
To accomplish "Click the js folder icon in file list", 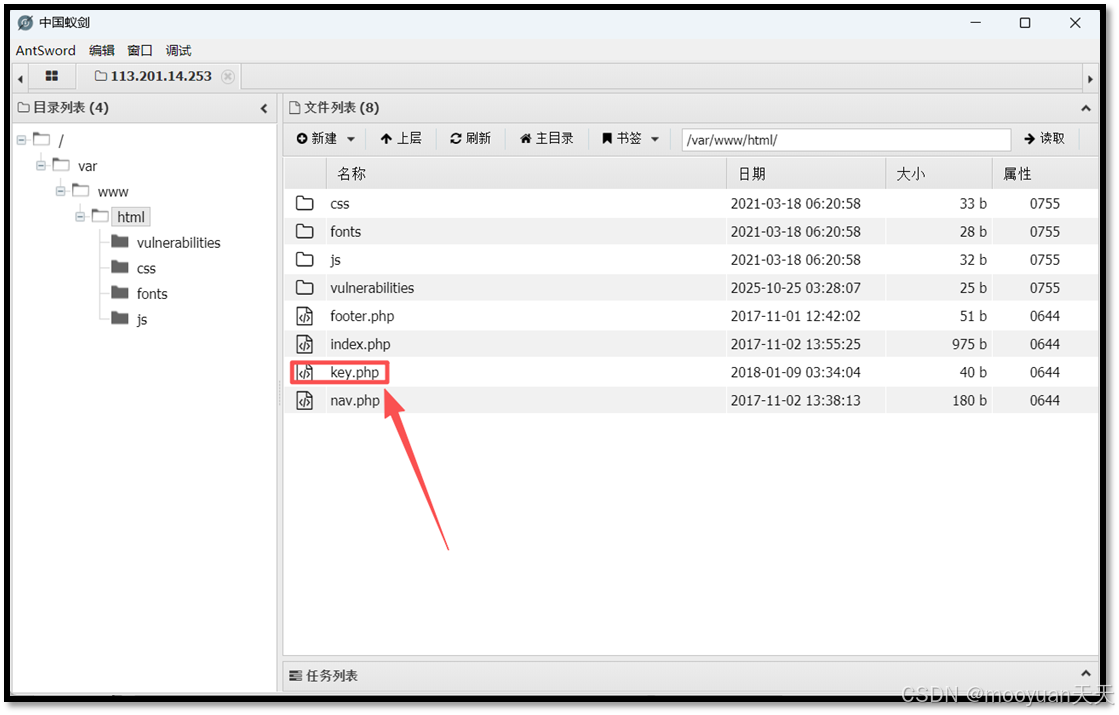I will [x=305, y=260].
